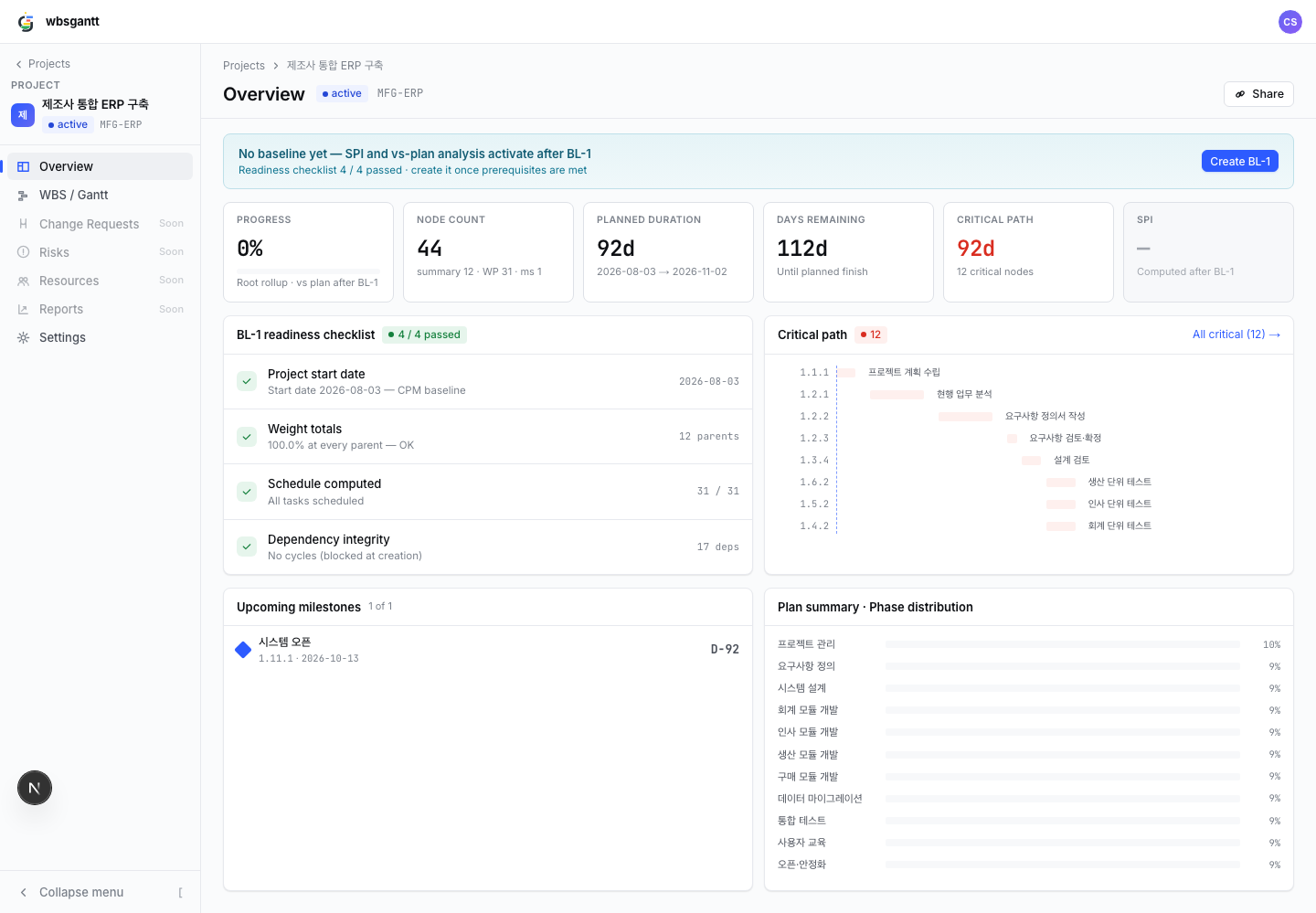Click the Progress 0% card
1316x913 pixels.
point(308,252)
